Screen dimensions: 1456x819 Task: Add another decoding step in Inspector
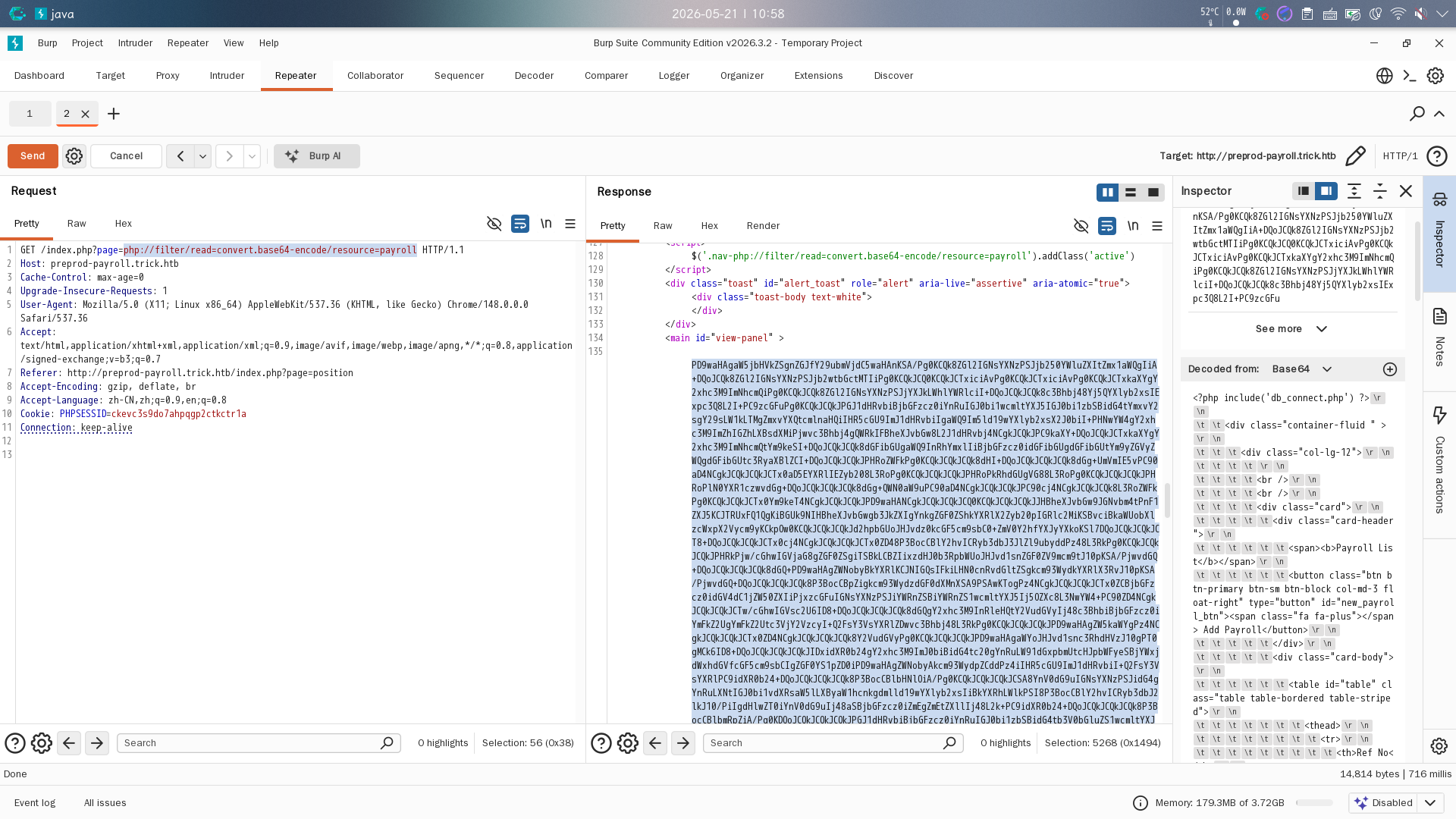(x=1390, y=369)
